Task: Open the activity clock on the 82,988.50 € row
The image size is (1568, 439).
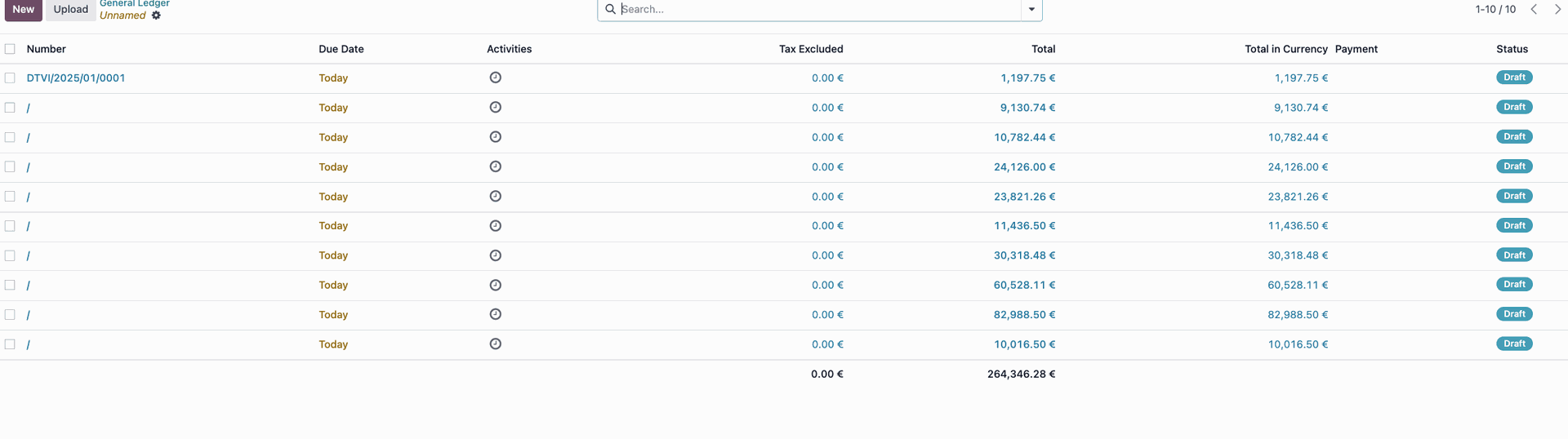Action: [x=495, y=314]
